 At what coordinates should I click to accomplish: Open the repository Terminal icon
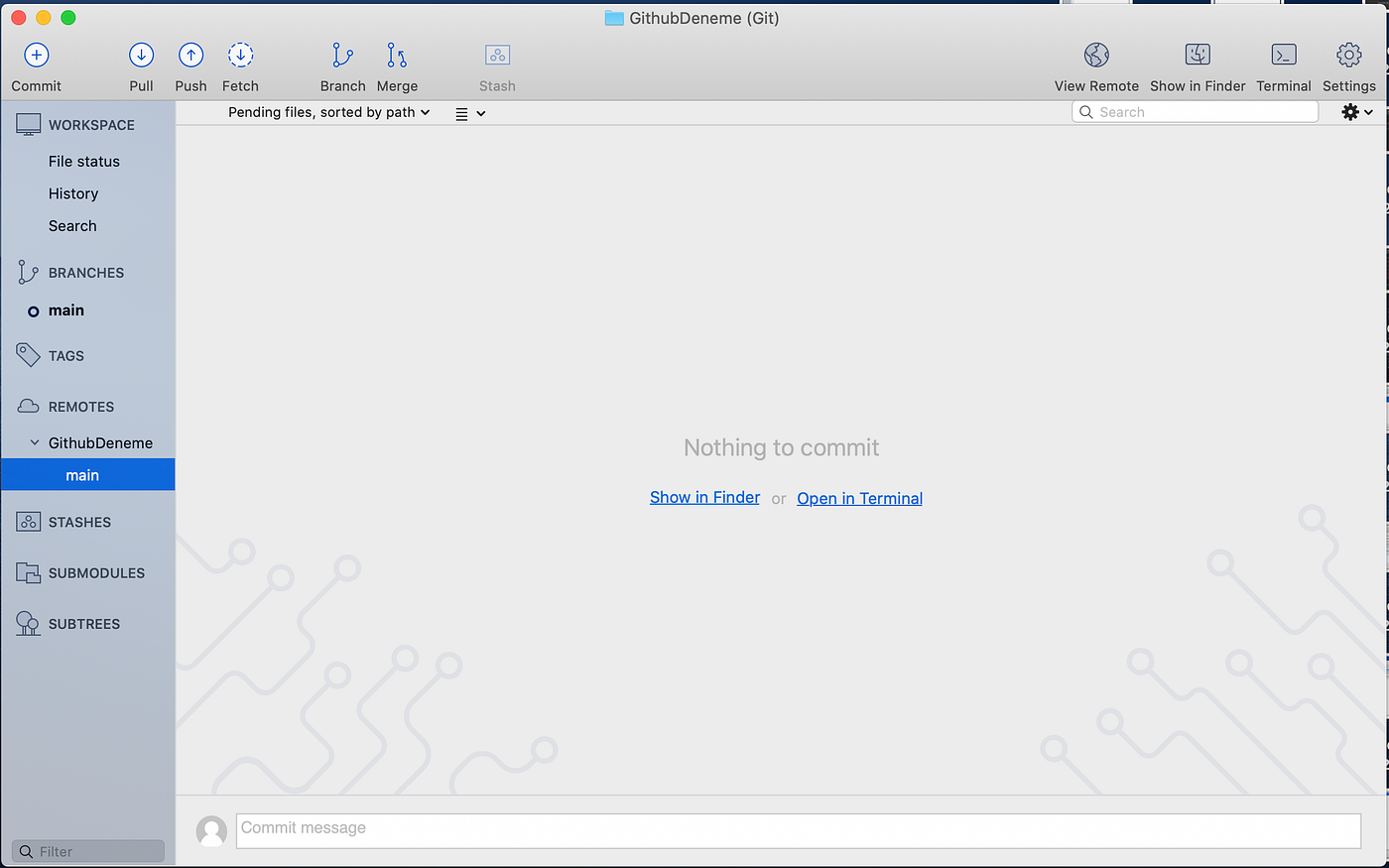click(x=1283, y=56)
